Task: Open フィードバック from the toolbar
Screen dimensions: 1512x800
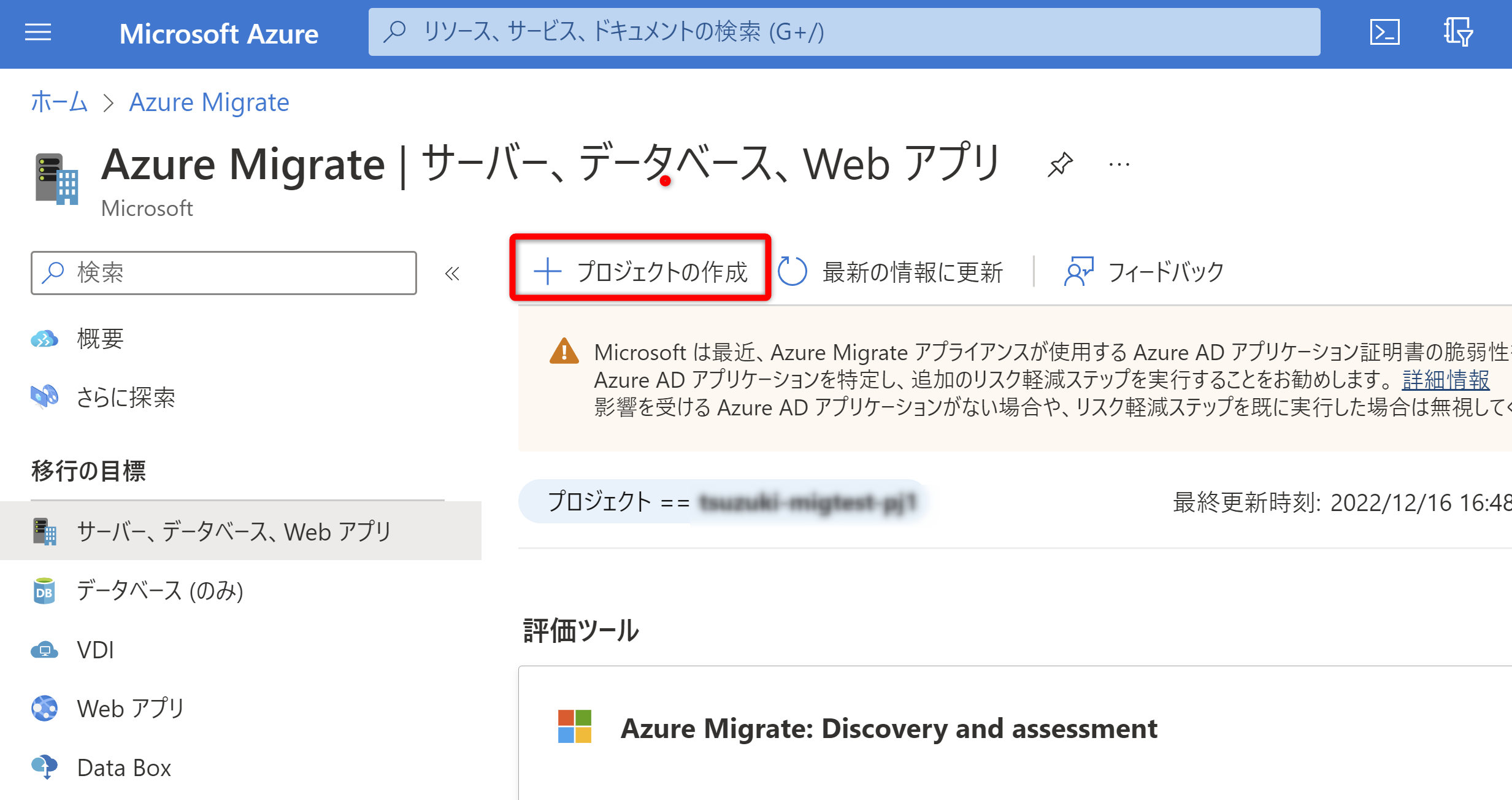Action: tap(1145, 272)
